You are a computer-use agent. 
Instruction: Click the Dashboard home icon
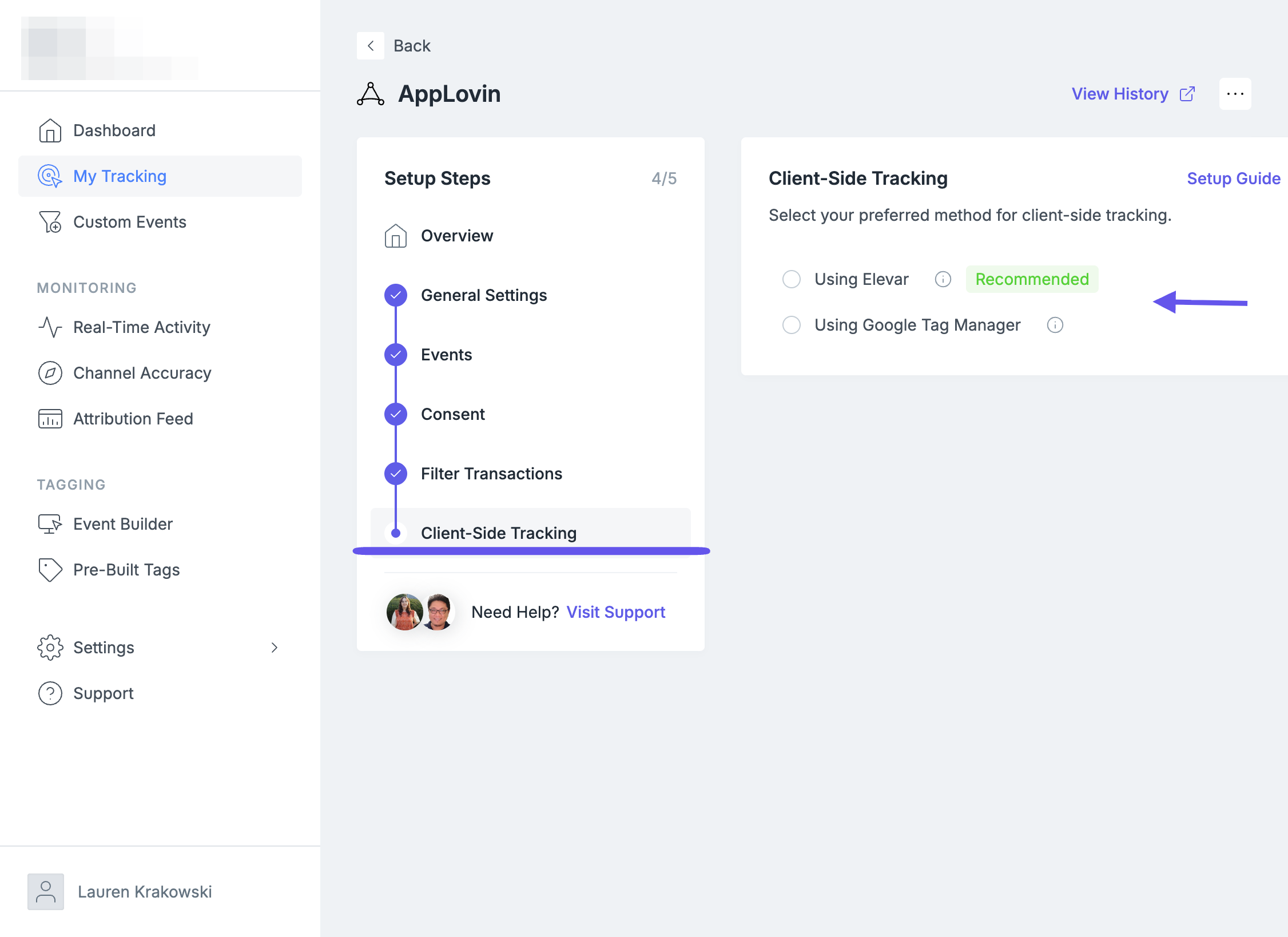coord(50,130)
